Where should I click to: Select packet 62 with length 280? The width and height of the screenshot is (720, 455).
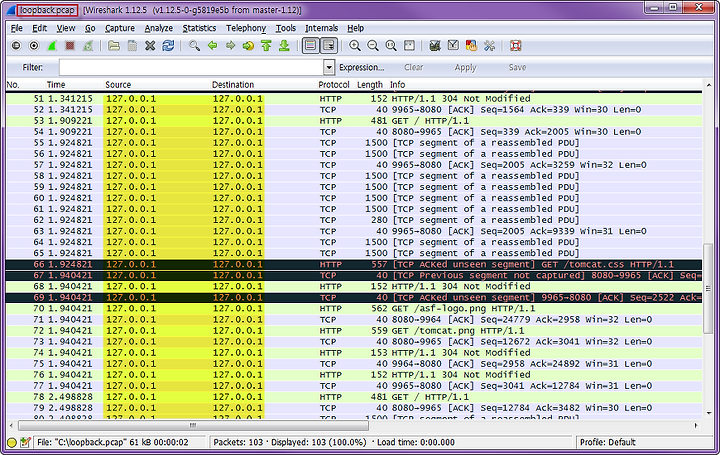click(x=354, y=220)
